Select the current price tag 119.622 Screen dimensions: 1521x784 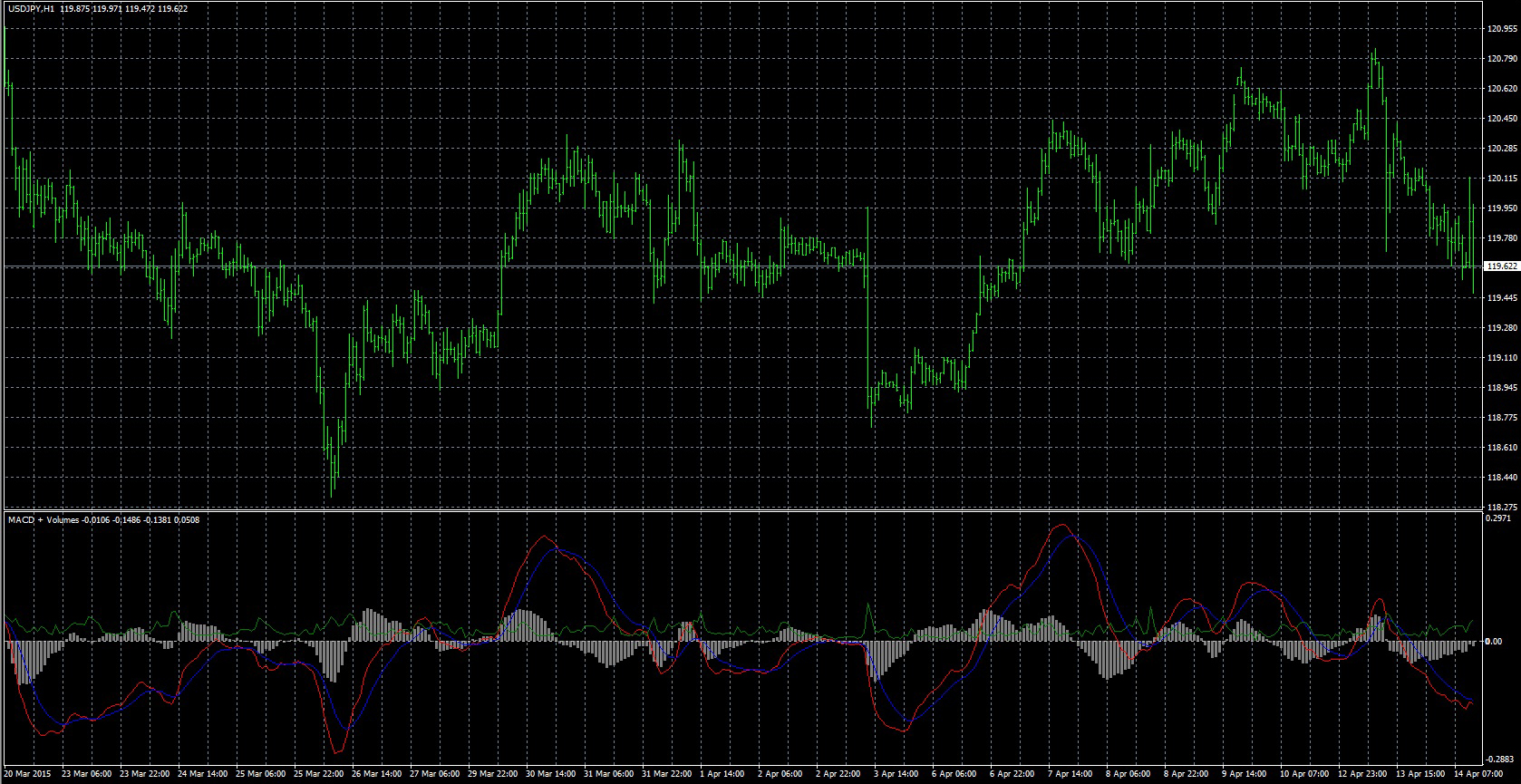pyautogui.click(x=1502, y=266)
